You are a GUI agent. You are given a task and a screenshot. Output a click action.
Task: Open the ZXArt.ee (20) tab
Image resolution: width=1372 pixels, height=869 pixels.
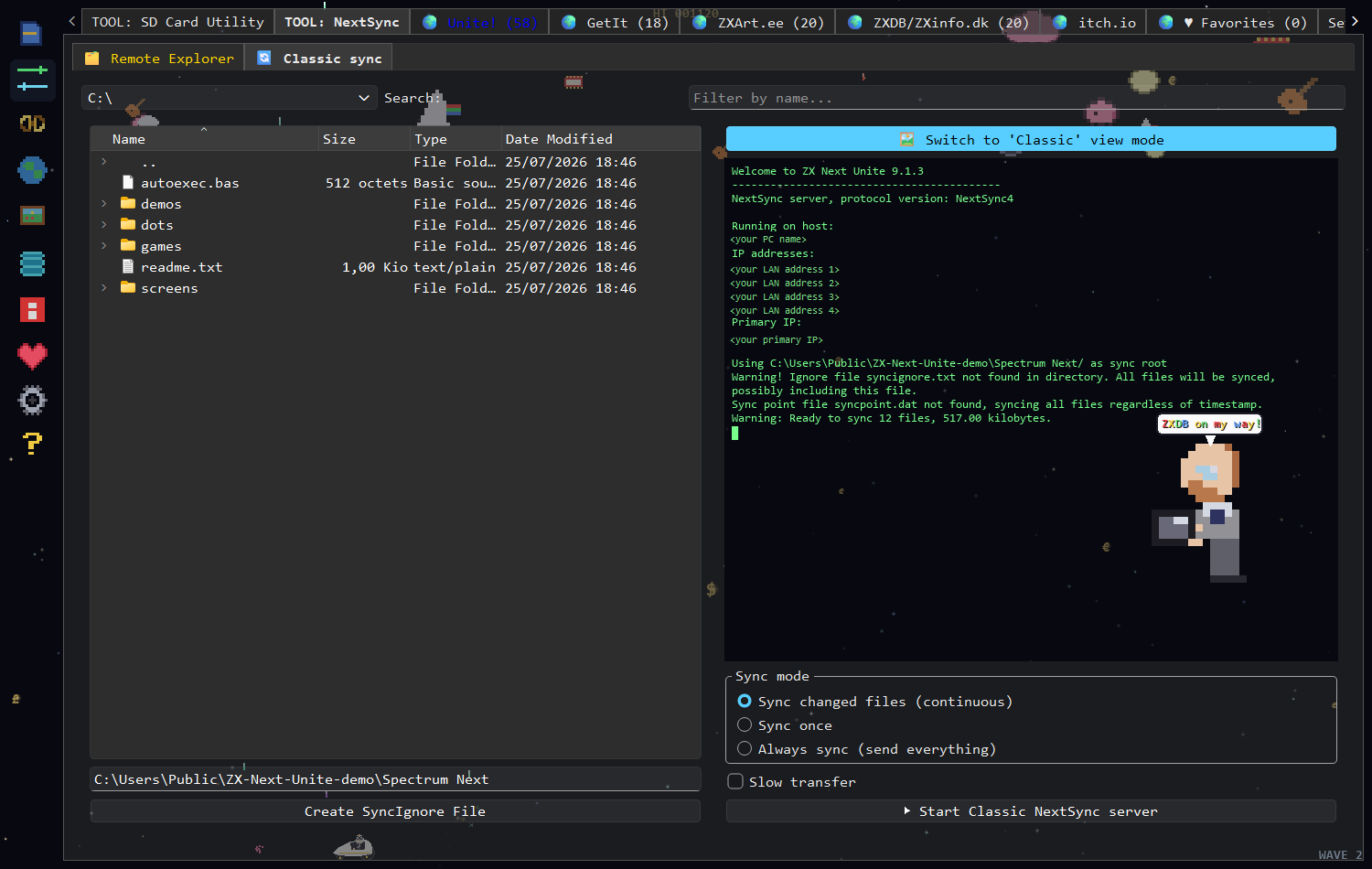[758, 22]
